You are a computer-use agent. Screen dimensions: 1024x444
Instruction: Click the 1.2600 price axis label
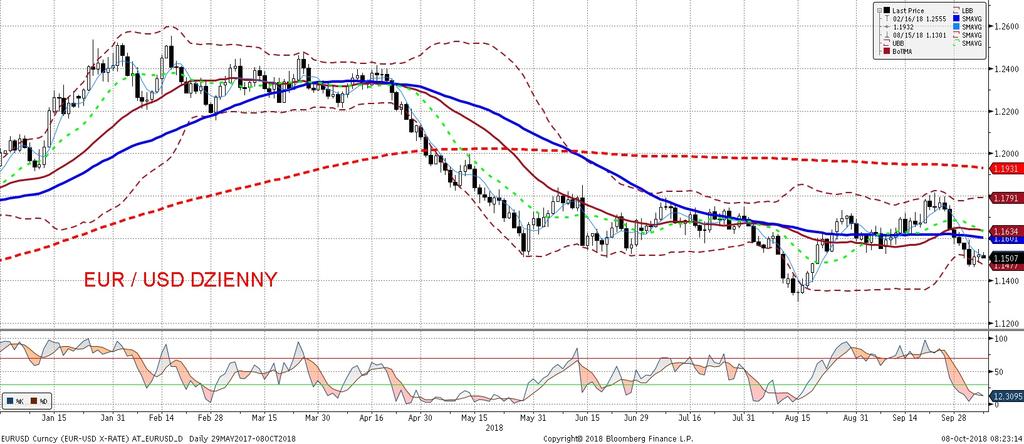[x=1006, y=26]
